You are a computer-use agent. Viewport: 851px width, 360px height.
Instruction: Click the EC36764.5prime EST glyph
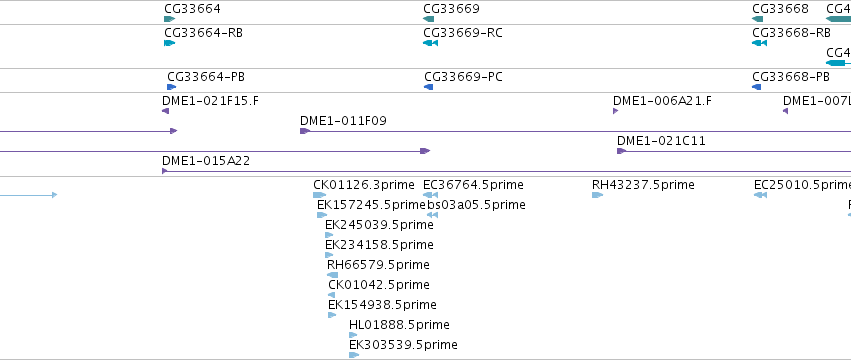[430, 195]
